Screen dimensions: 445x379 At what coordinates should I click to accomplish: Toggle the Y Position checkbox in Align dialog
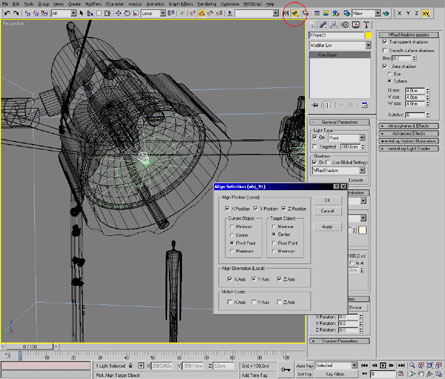click(x=255, y=209)
